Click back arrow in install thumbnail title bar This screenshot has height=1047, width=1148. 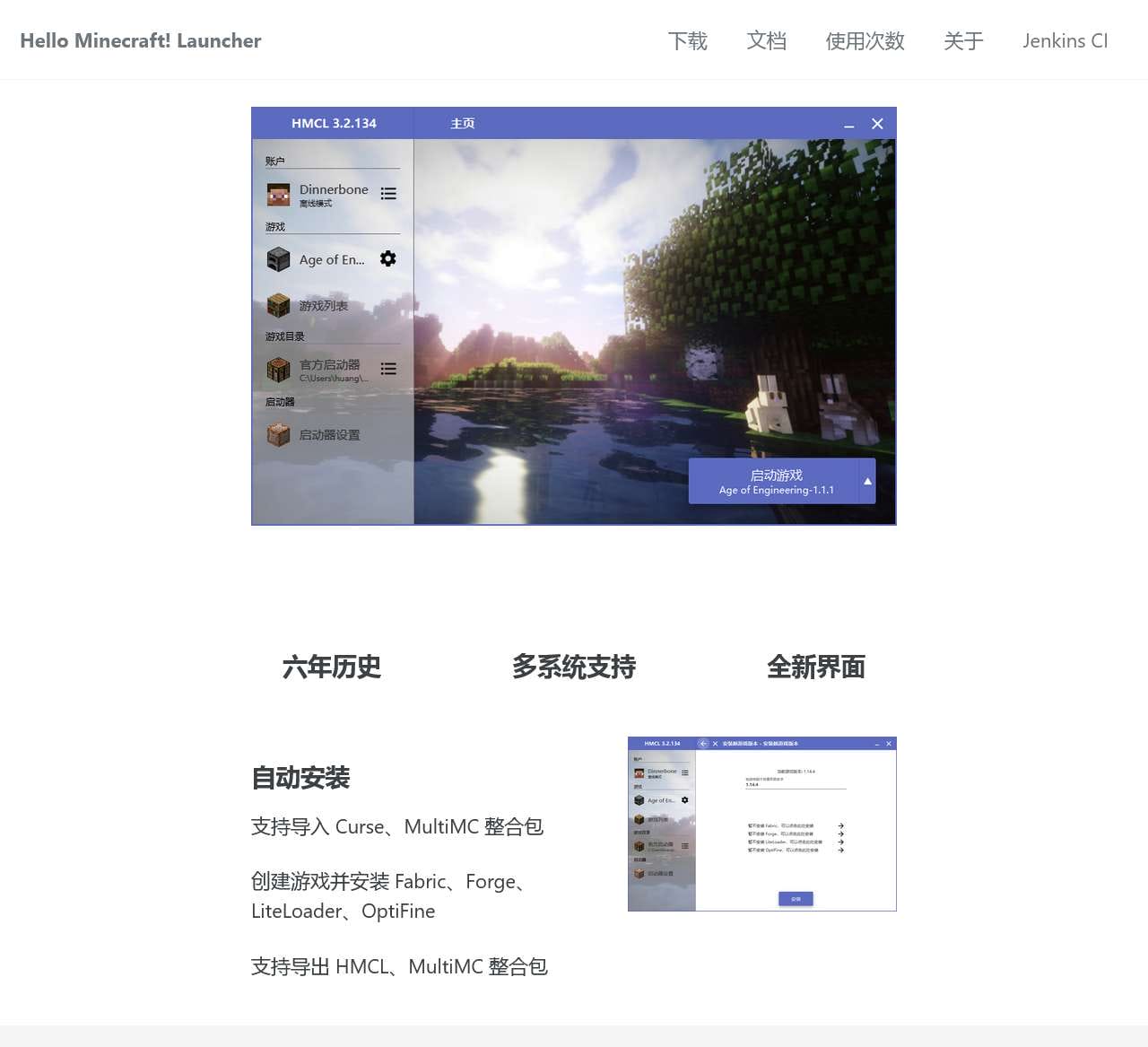[703, 744]
